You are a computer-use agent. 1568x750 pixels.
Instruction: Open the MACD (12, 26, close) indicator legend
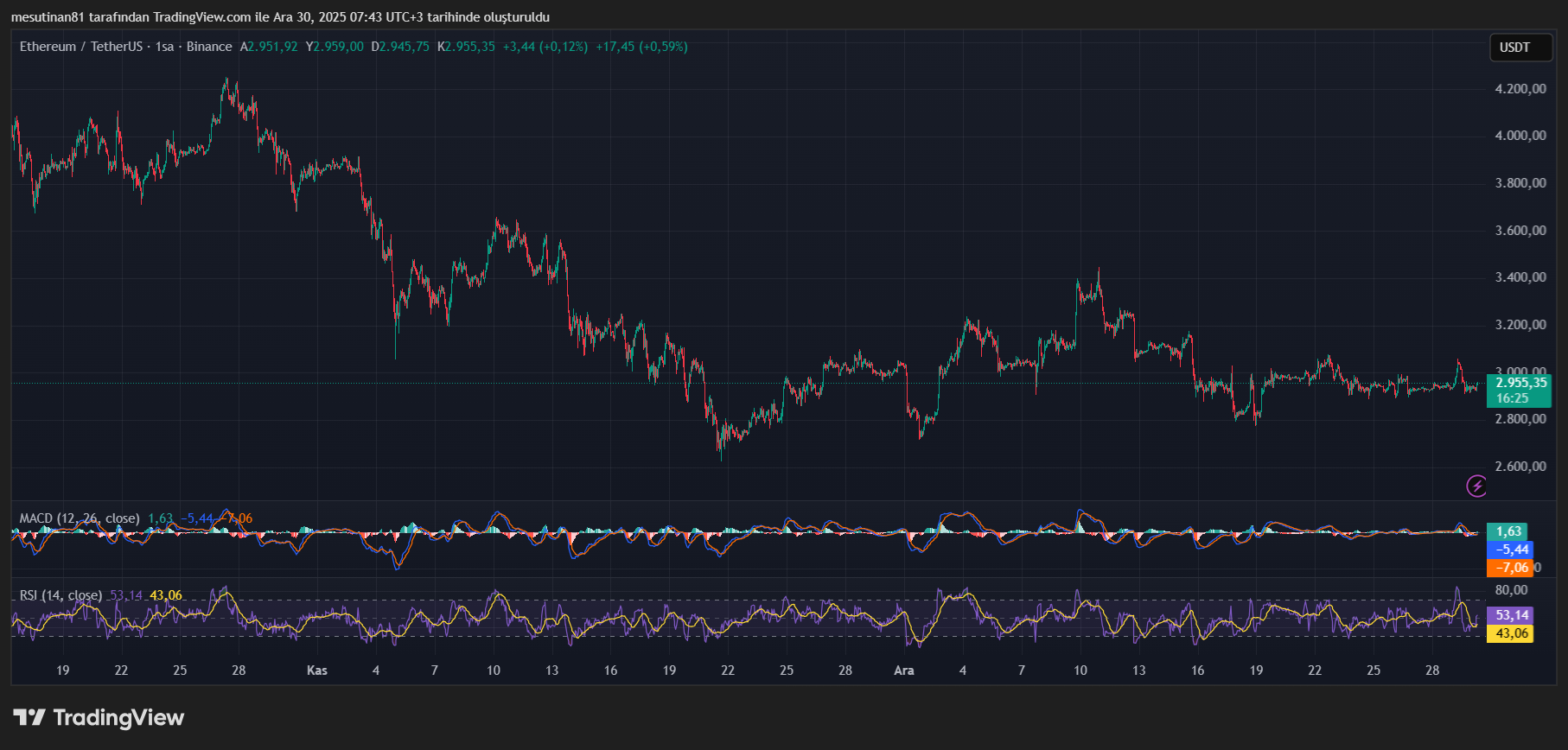tap(80, 518)
